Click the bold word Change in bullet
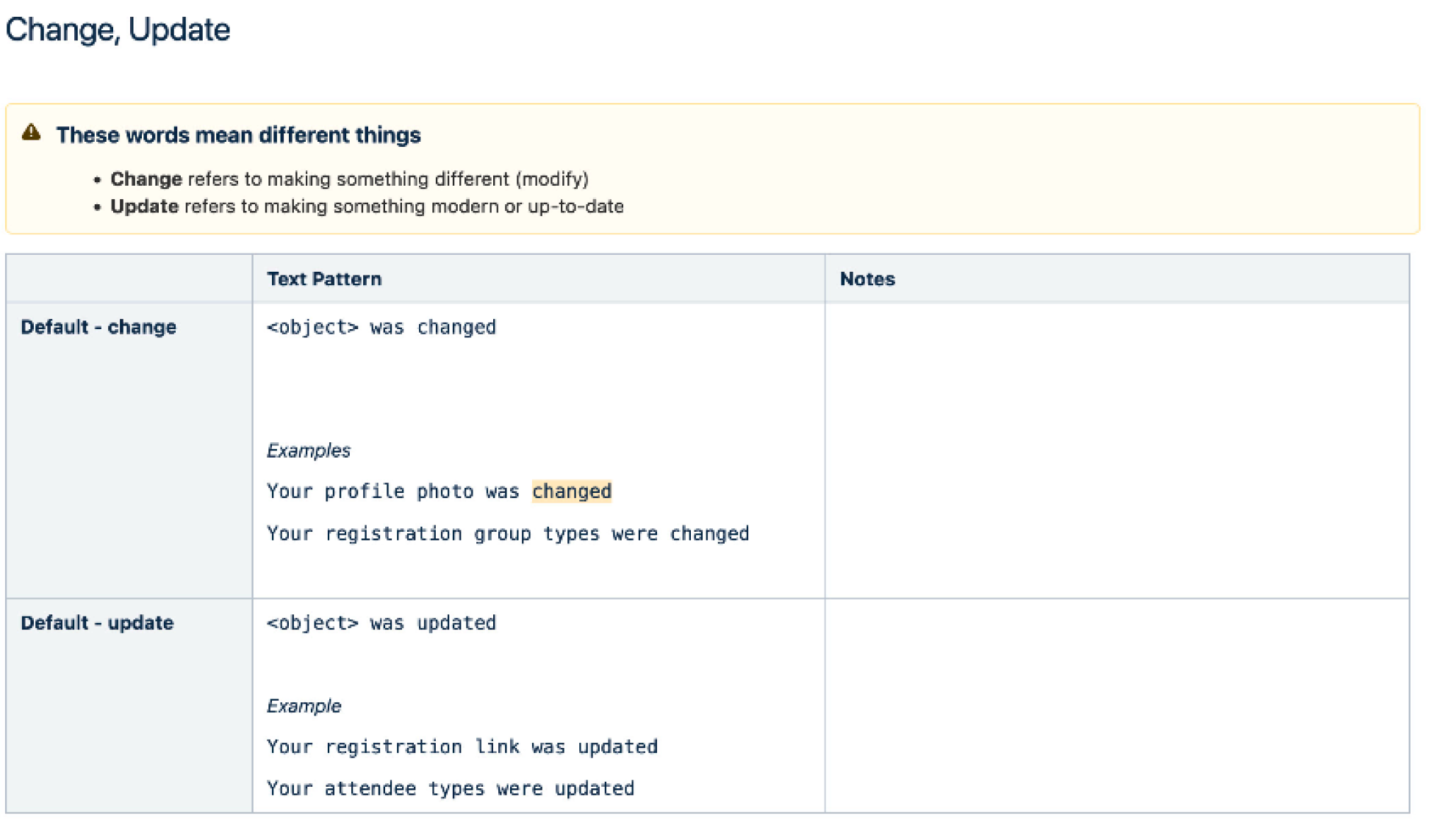Screen dimensions: 1456x839 146,179
